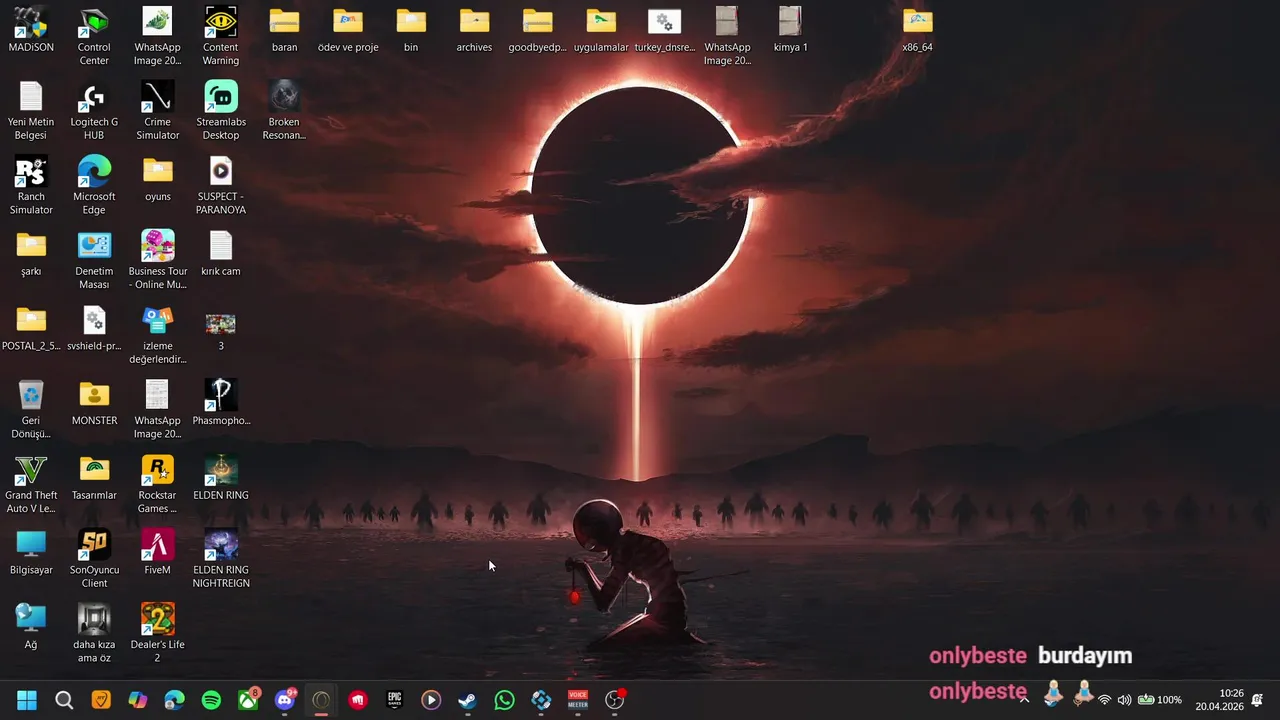Open the uygulamalar folder
1280x720 pixels.
601,30
